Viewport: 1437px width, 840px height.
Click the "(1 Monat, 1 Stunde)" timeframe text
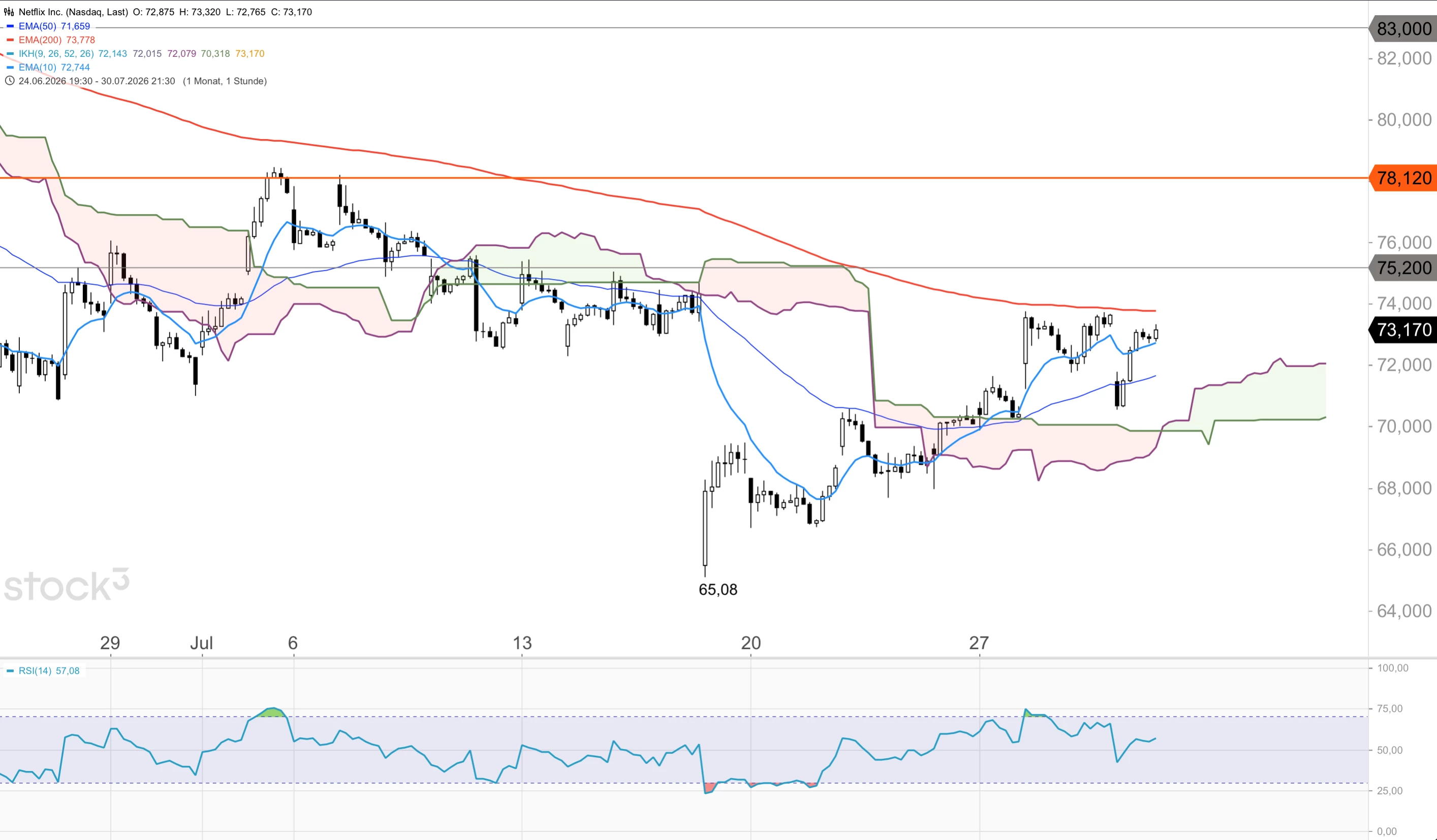(x=225, y=81)
